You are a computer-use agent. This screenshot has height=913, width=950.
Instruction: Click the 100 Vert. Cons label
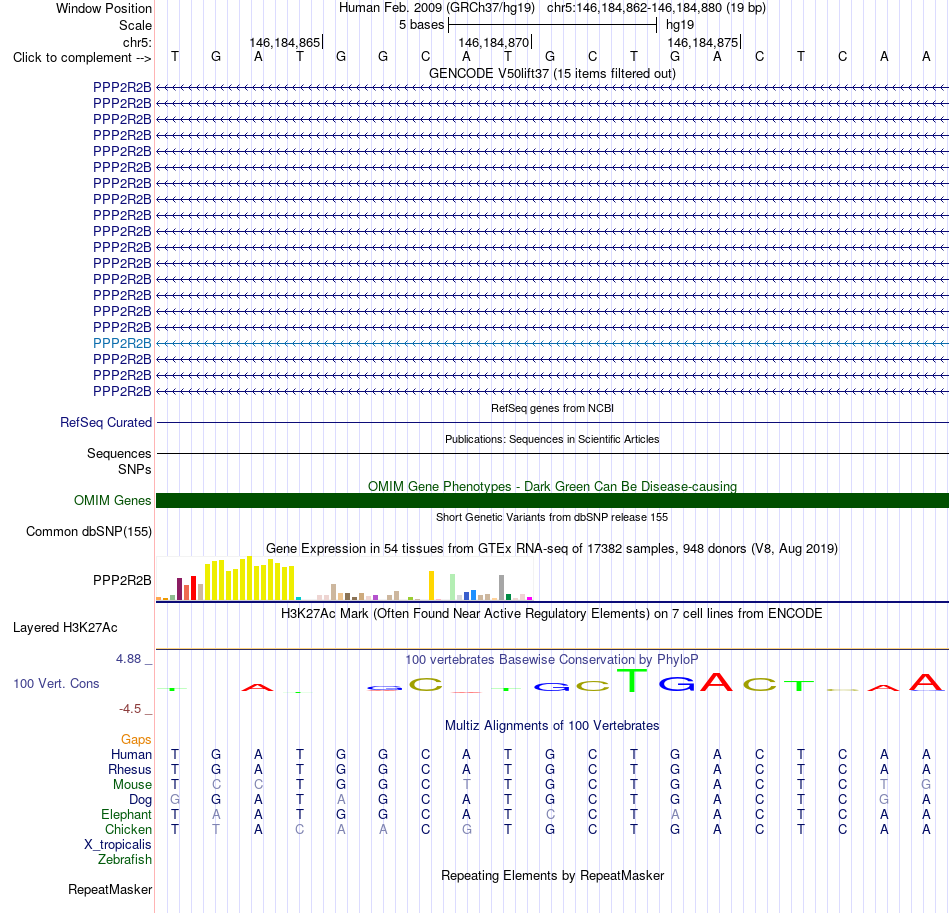tap(56, 683)
